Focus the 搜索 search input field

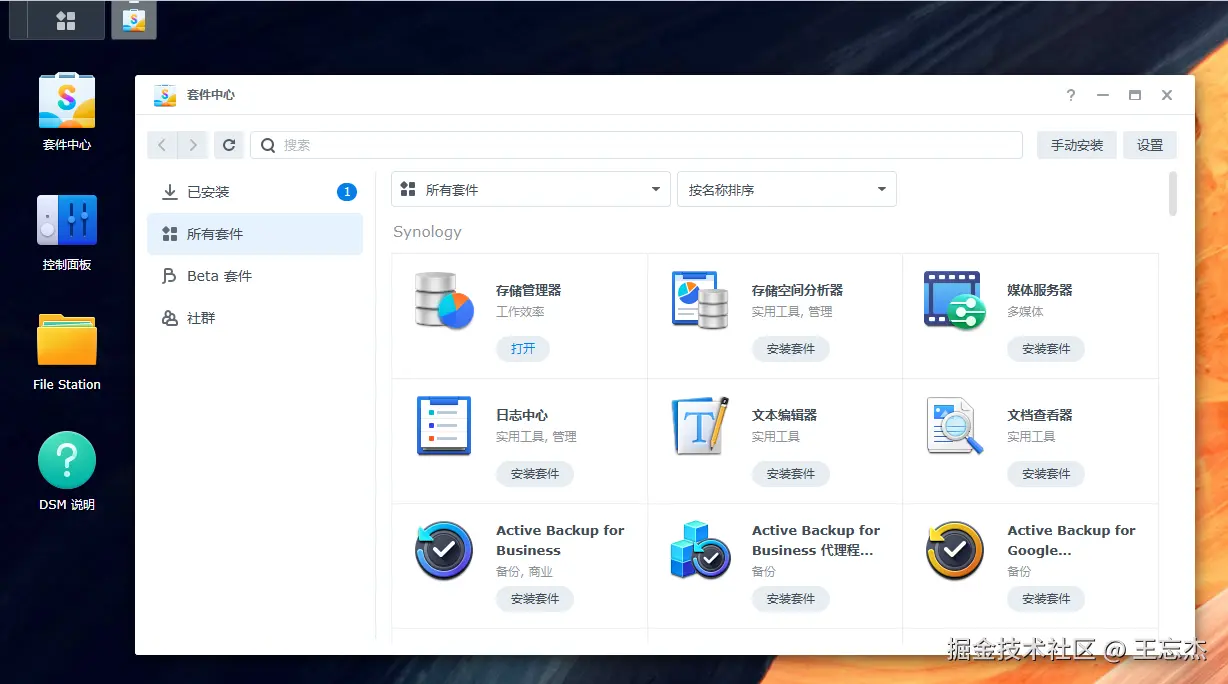pos(636,145)
